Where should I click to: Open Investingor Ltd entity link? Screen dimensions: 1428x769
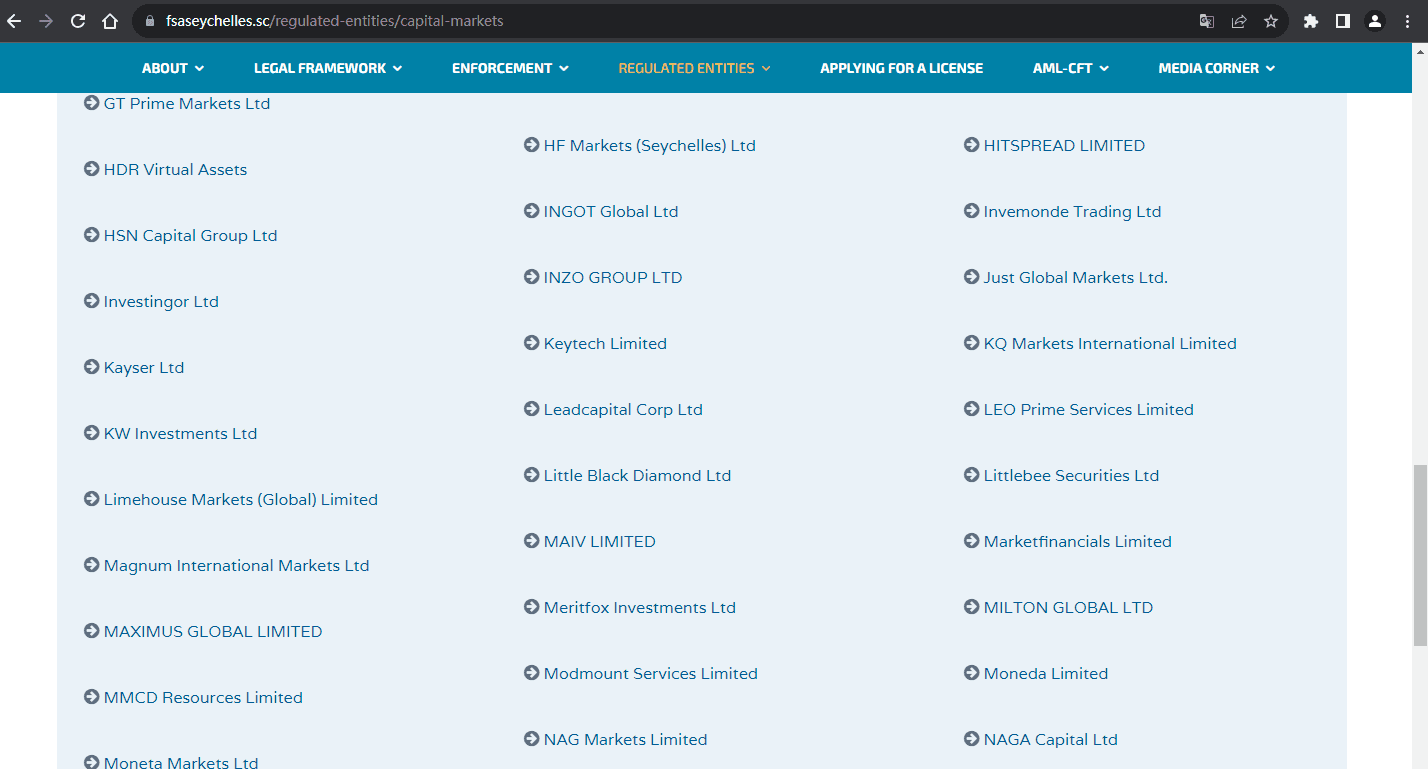tap(161, 301)
